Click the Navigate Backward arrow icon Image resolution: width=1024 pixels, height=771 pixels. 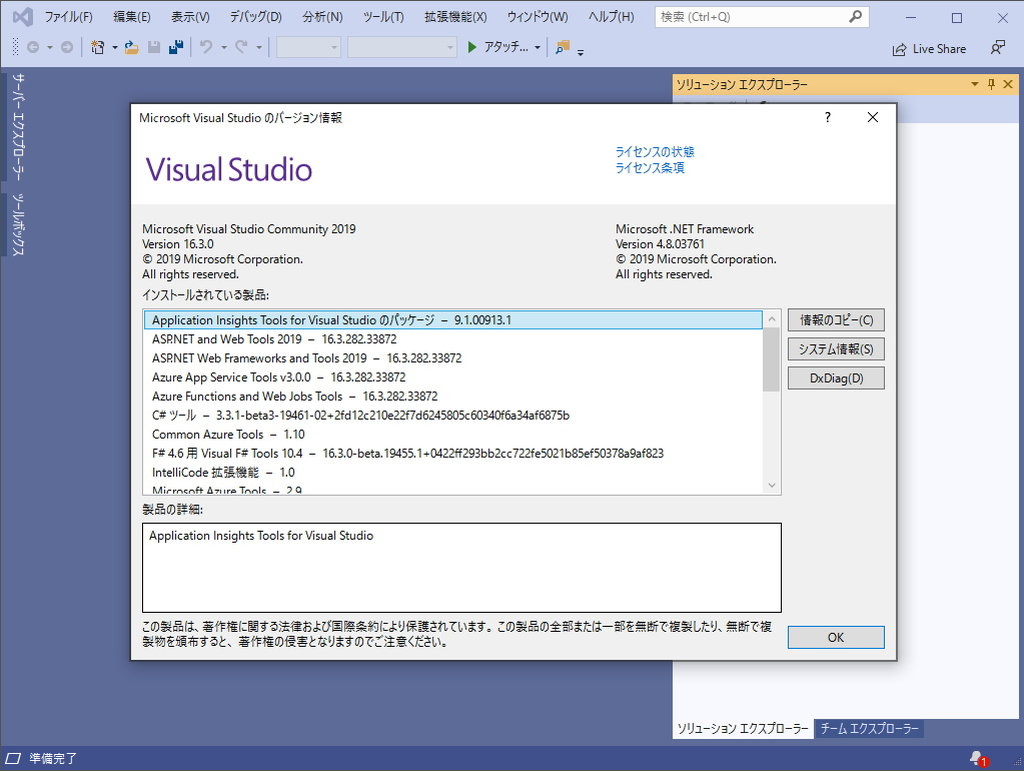35,48
